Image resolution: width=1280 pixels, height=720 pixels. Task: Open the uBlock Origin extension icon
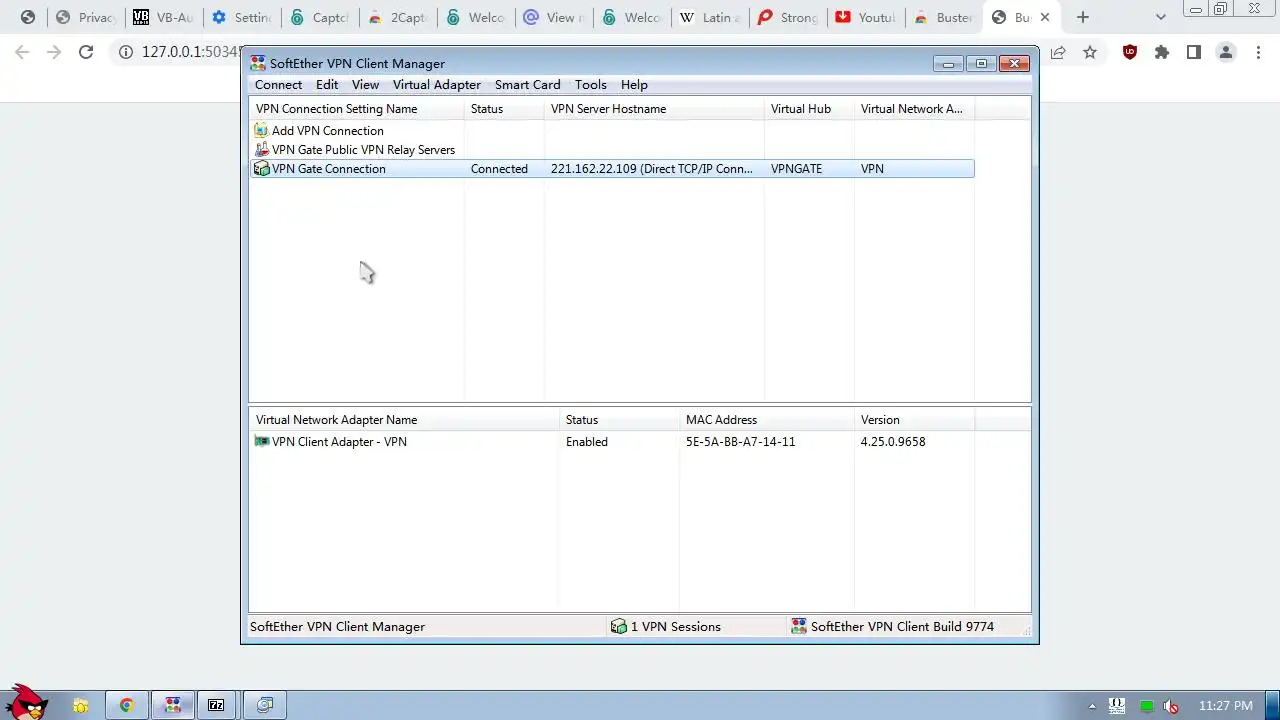click(1130, 52)
